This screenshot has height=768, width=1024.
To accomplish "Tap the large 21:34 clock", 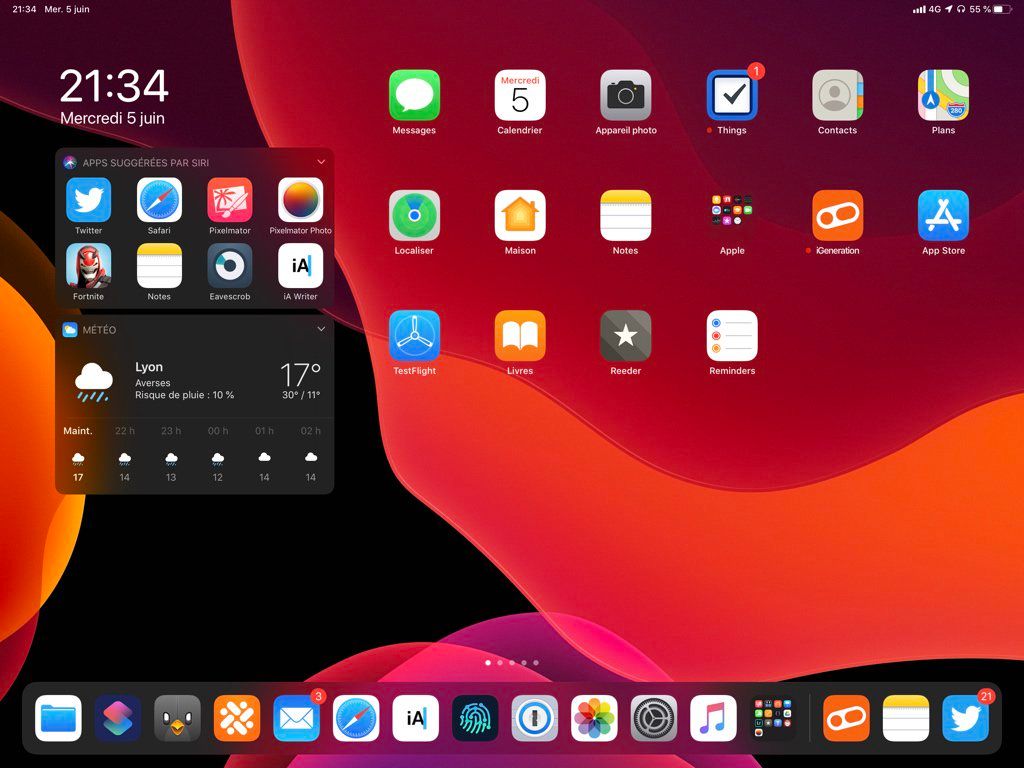I will [114, 86].
